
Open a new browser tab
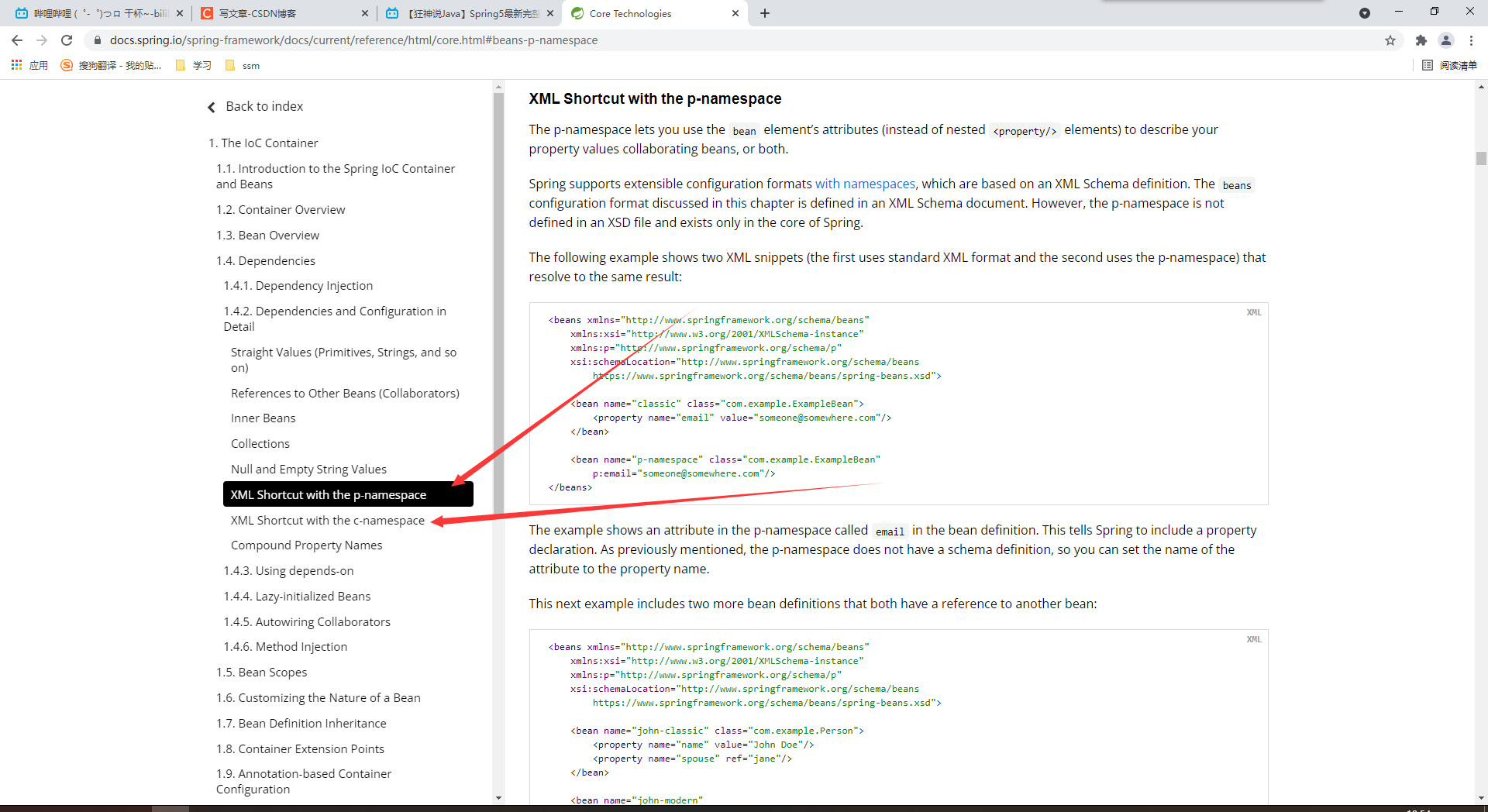pos(765,13)
